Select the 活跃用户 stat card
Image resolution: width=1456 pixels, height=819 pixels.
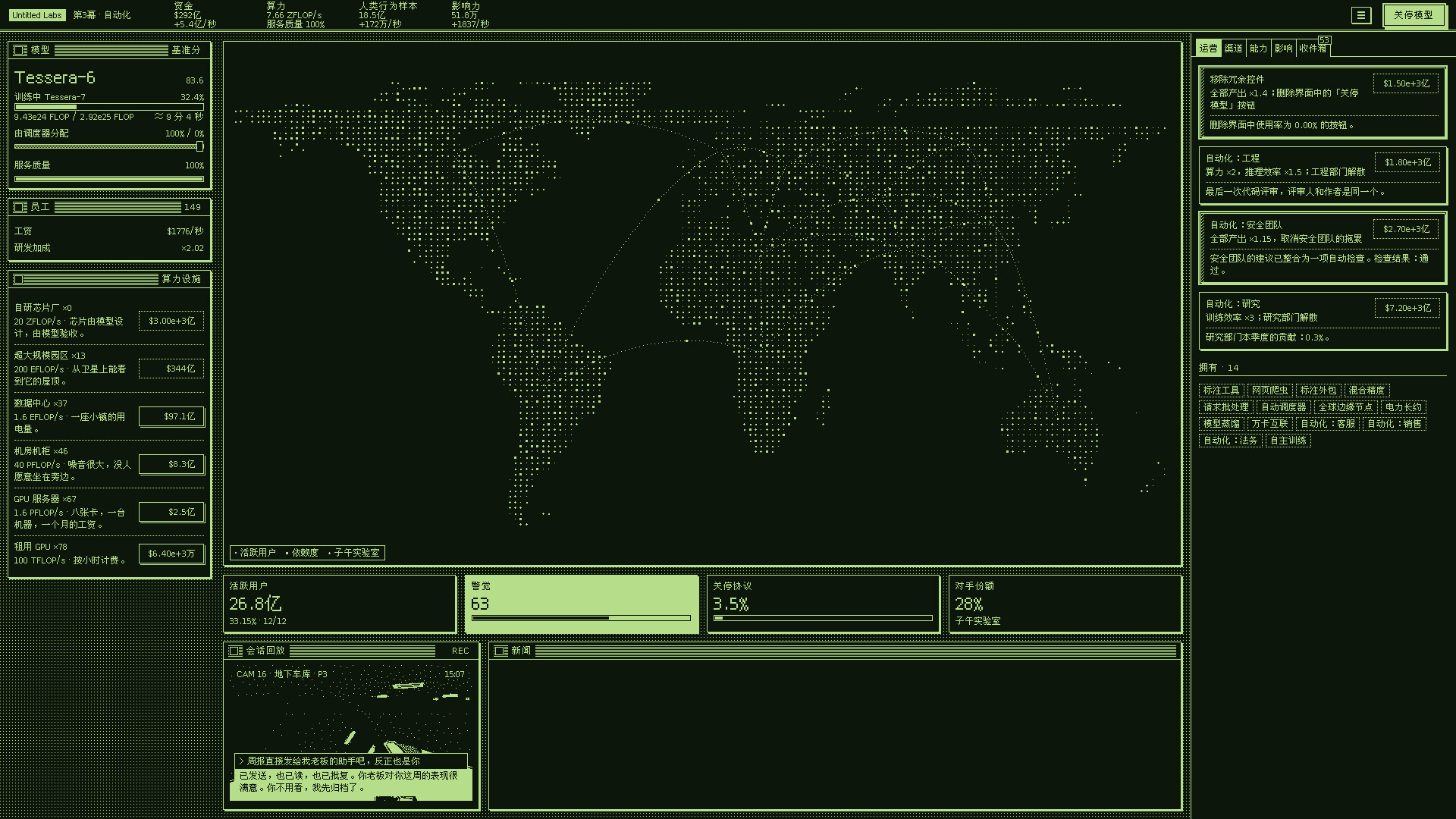point(340,604)
